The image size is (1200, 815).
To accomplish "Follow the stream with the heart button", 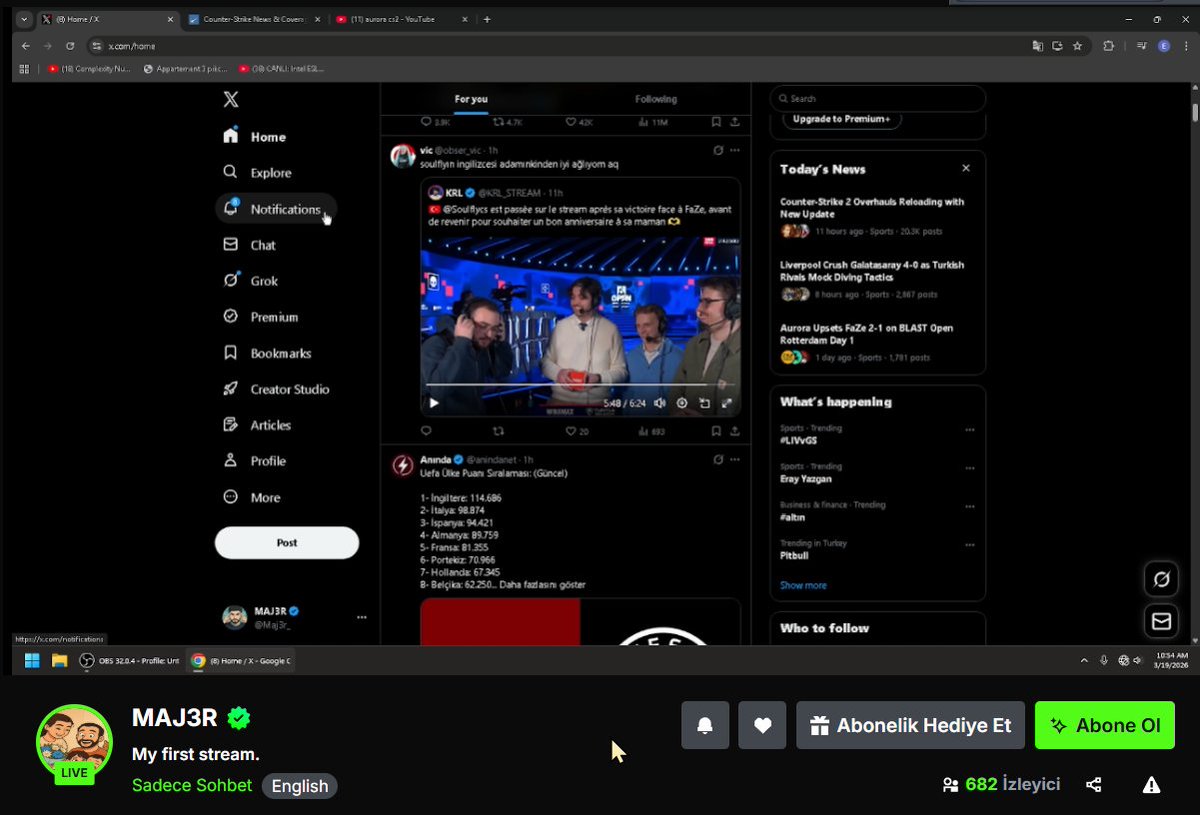I will (x=762, y=725).
